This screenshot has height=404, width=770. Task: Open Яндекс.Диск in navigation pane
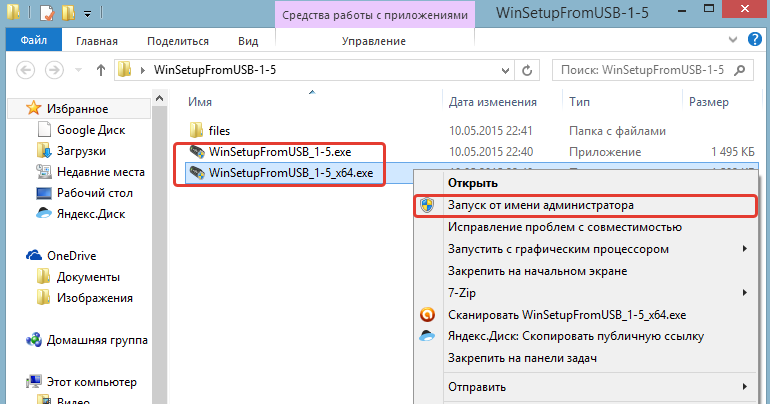pos(91,215)
